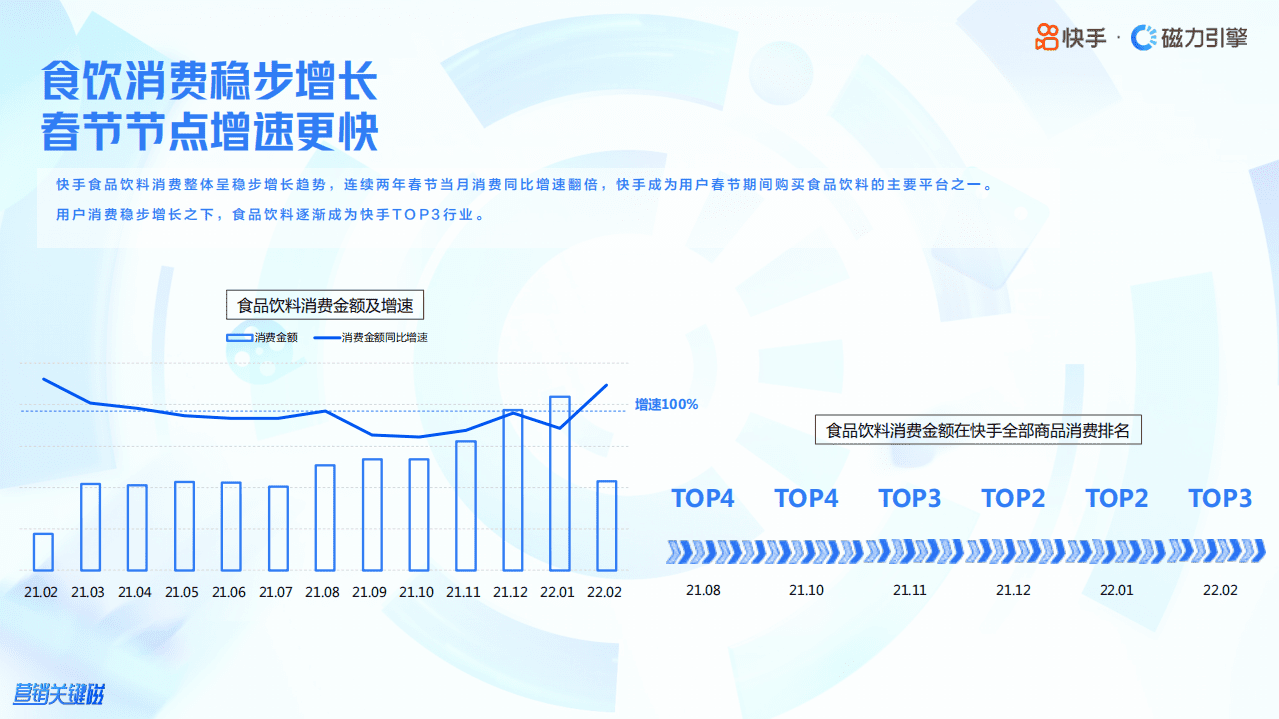Click the 增速100% label marker

pos(664,404)
